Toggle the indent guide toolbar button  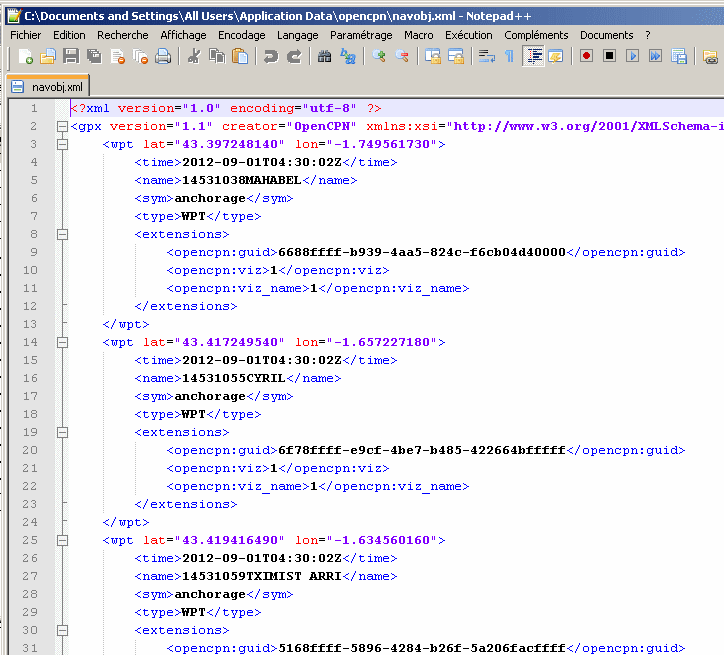[533, 57]
